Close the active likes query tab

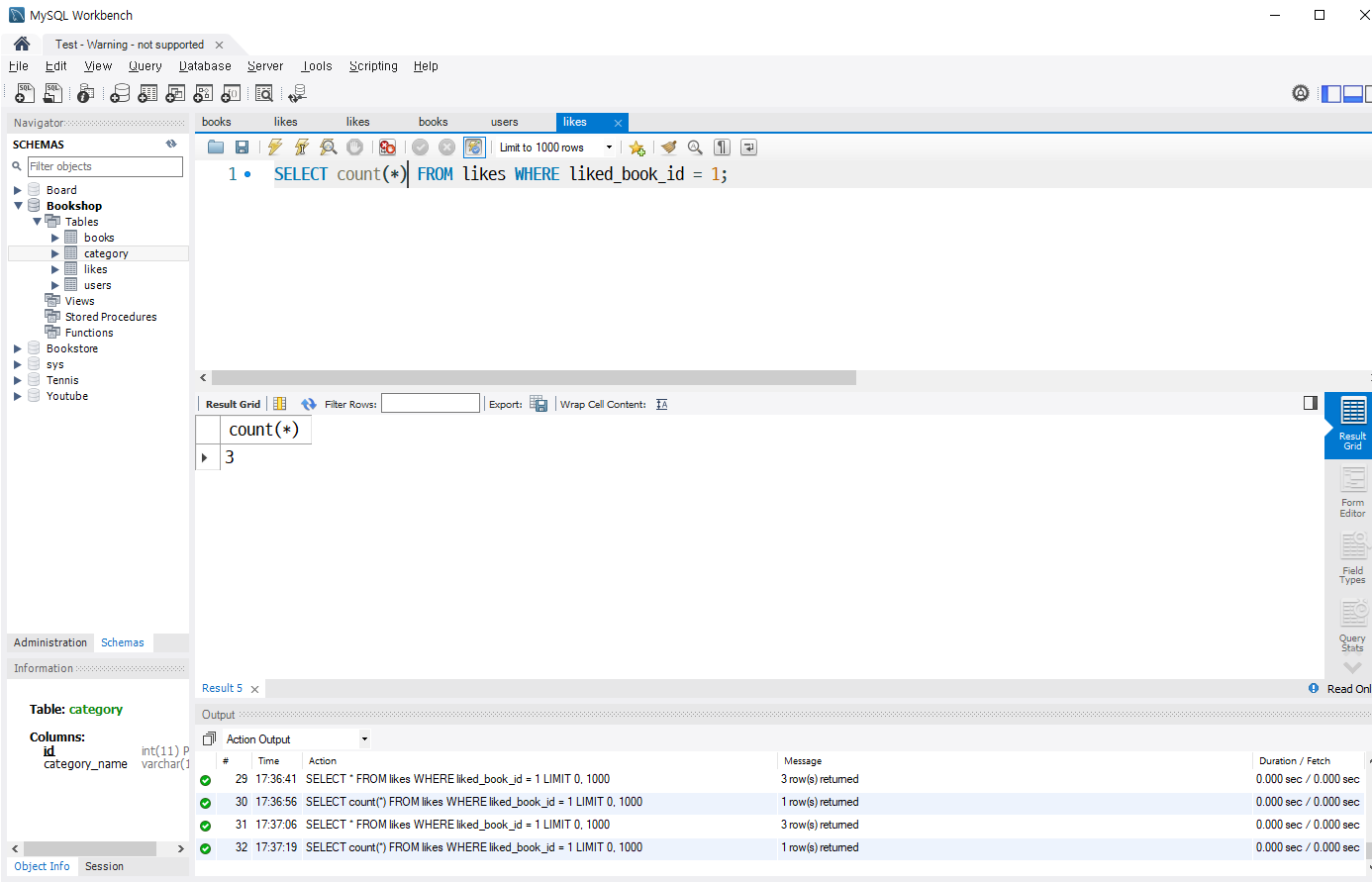click(x=618, y=123)
